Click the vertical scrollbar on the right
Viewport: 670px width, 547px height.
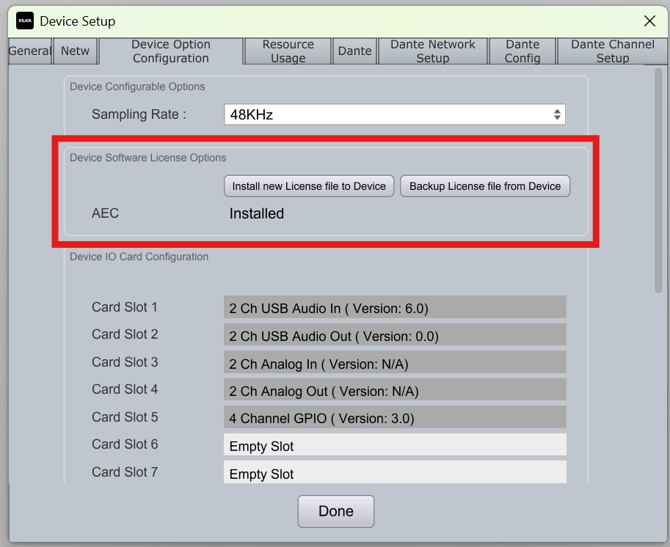pos(657,180)
